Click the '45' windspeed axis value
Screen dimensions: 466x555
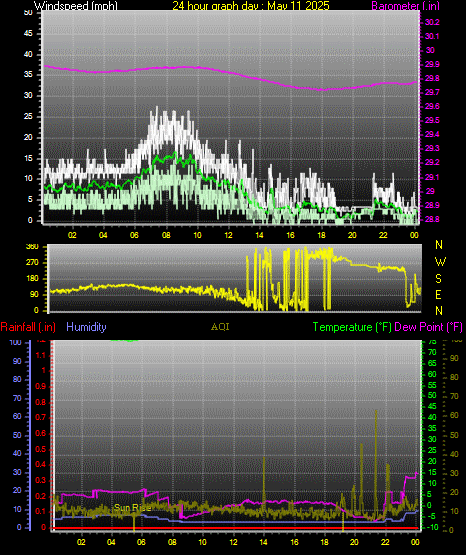coord(28,34)
